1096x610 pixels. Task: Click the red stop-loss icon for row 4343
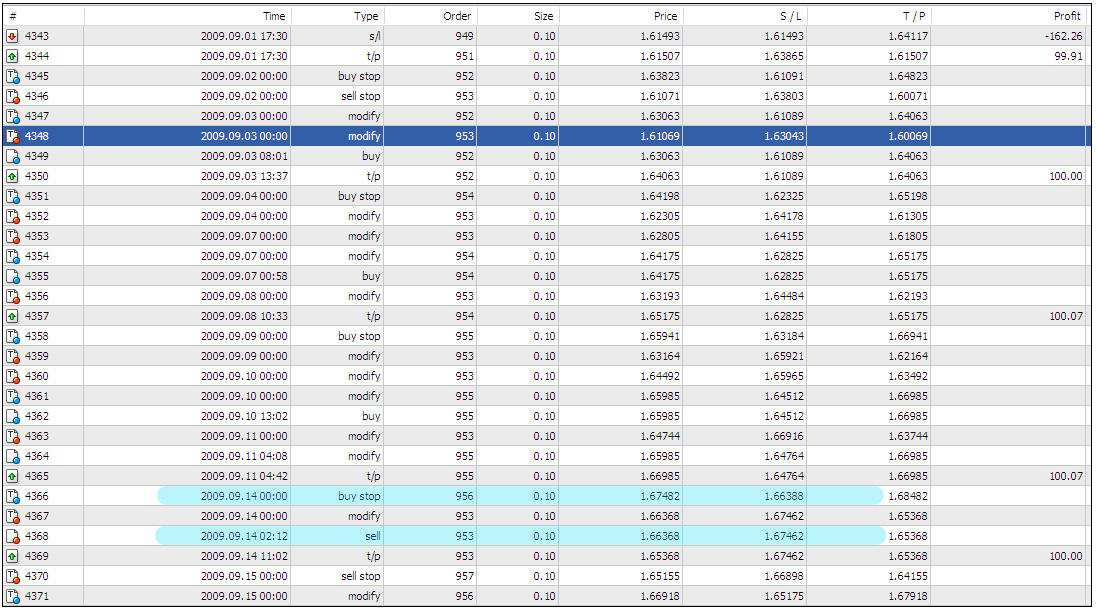(x=13, y=36)
